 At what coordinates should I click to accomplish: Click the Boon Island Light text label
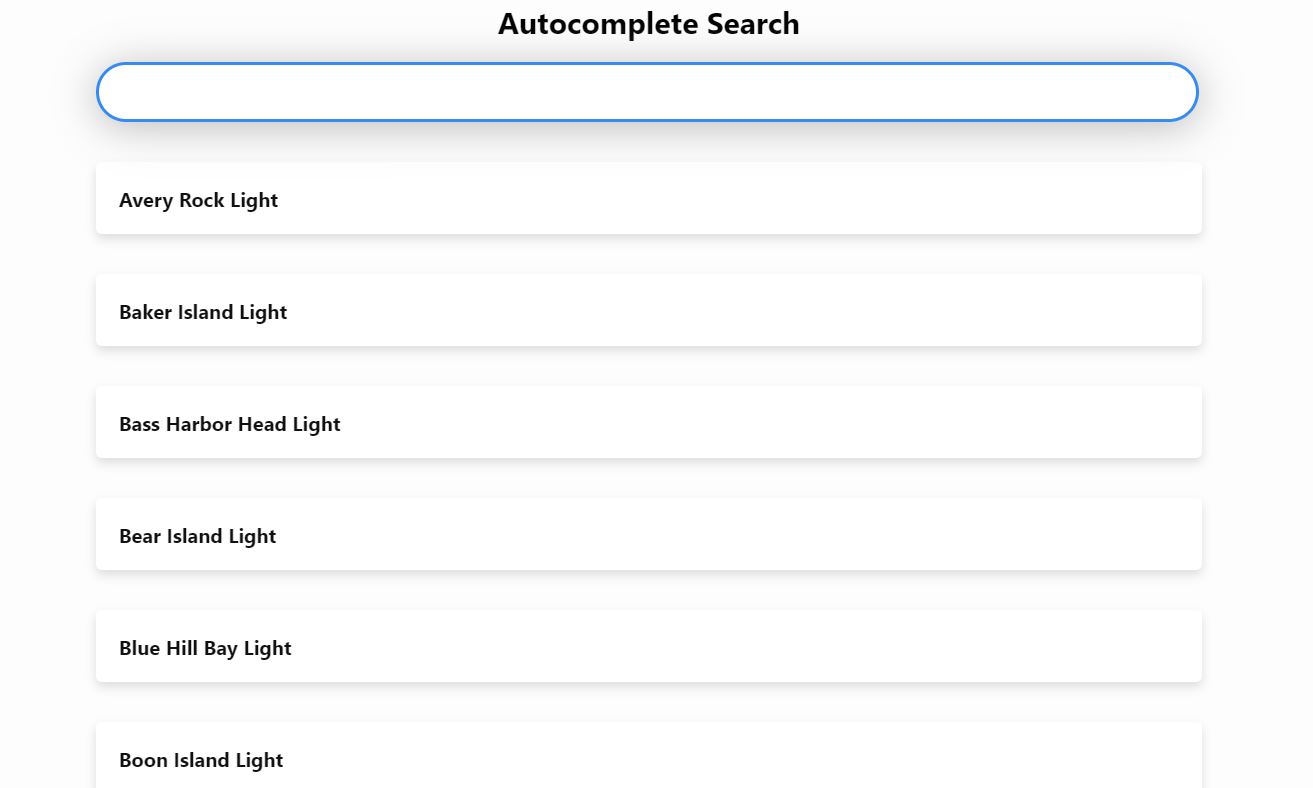point(201,760)
